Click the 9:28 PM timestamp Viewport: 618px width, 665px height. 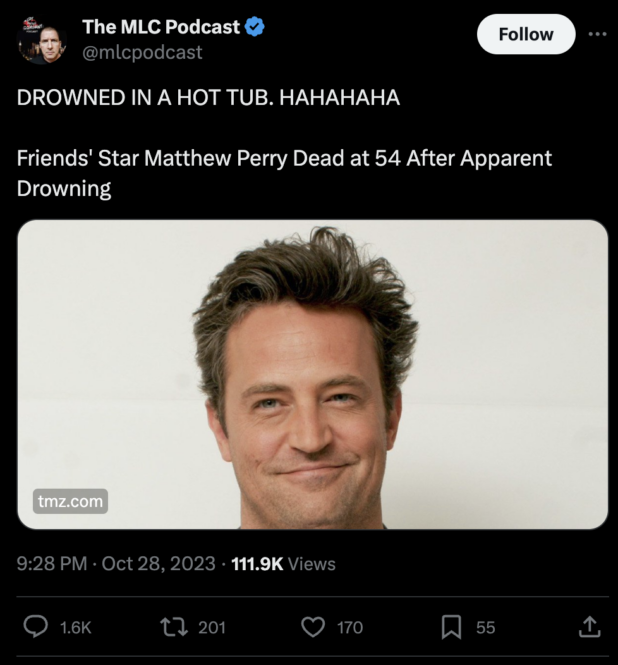click(51, 564)
